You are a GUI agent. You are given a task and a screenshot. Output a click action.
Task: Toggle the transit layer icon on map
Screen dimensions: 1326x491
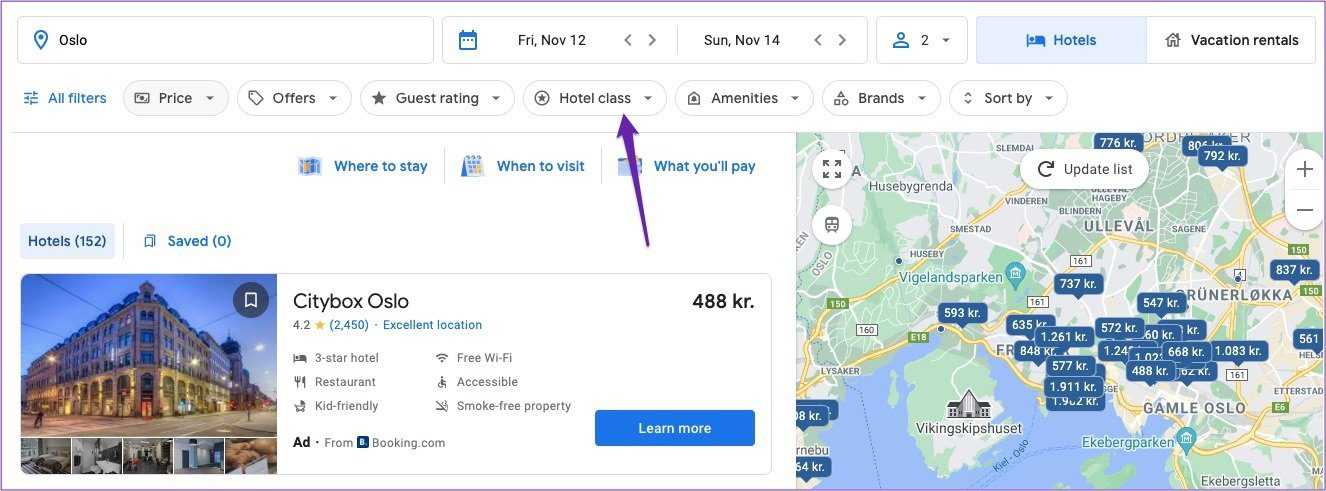pos(832,225)
